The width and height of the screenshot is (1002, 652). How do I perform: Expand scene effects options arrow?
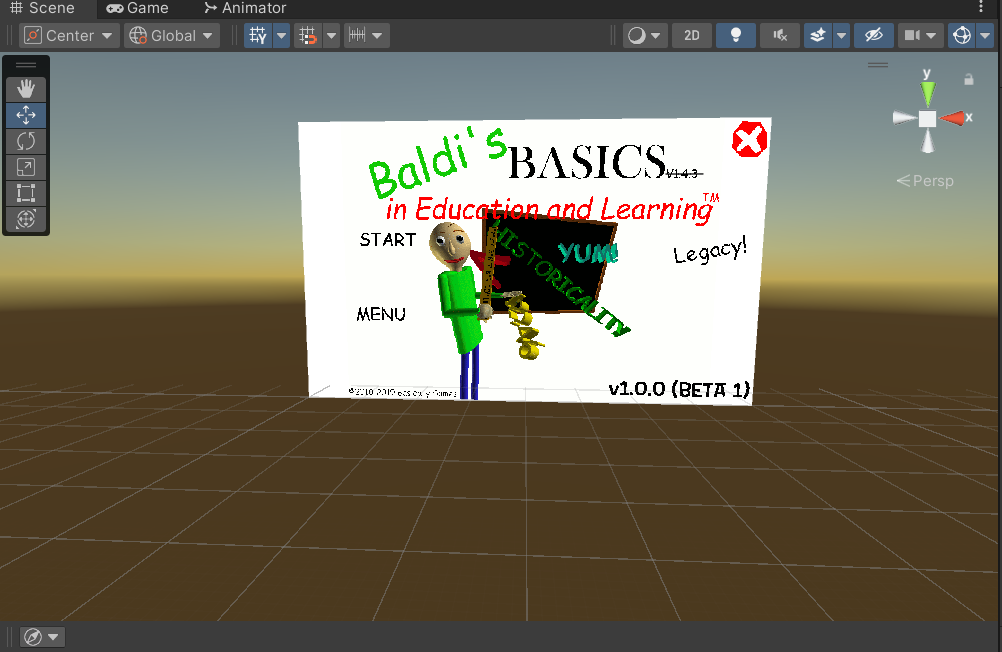tap(842, 36)
